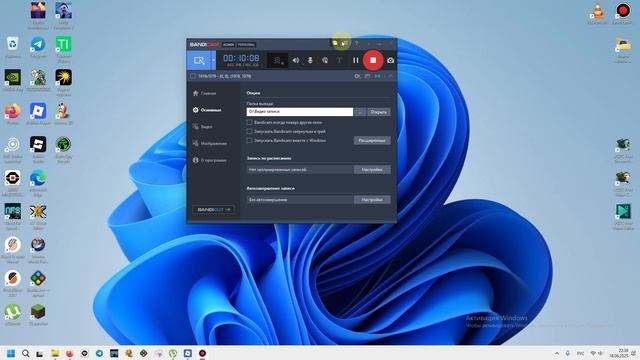Viewport: 640px width, 360px height.
Task: Select the screen recording mode button
Action: pos(199,60)
